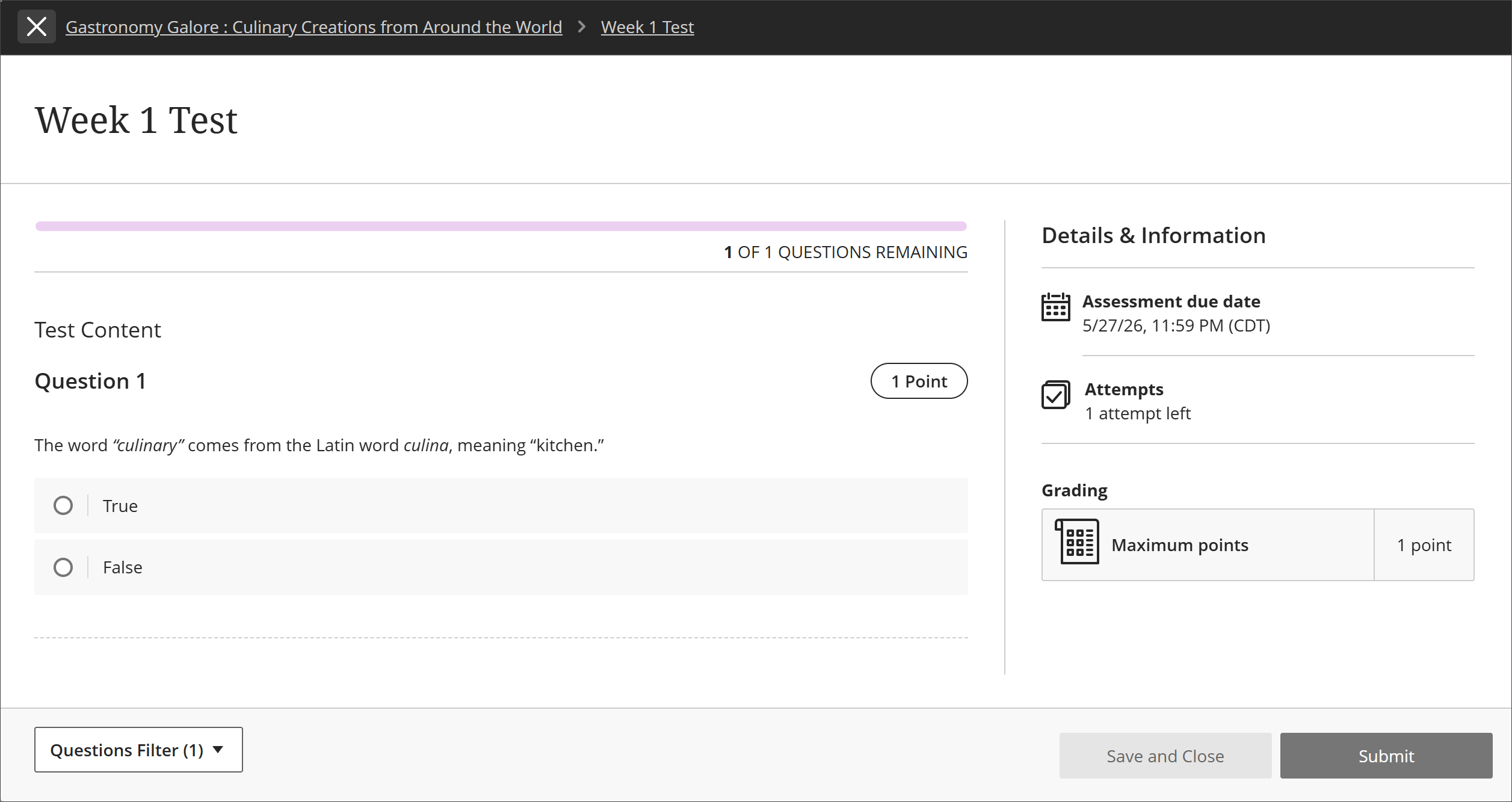1512x802 pixels.
Task: Click the 'Maximum points' label
Action: (1180, 545)
